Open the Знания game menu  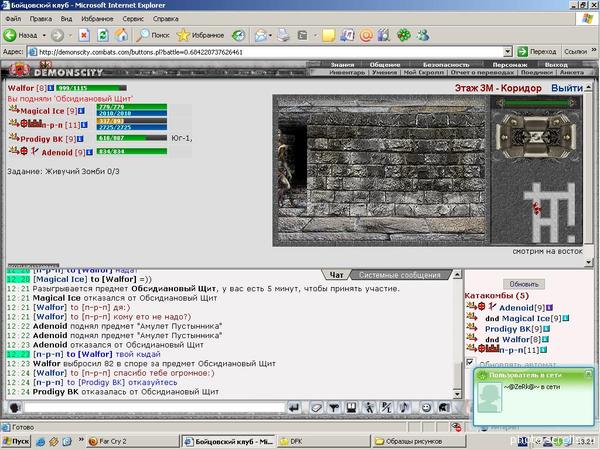click(x=342, y=65)
